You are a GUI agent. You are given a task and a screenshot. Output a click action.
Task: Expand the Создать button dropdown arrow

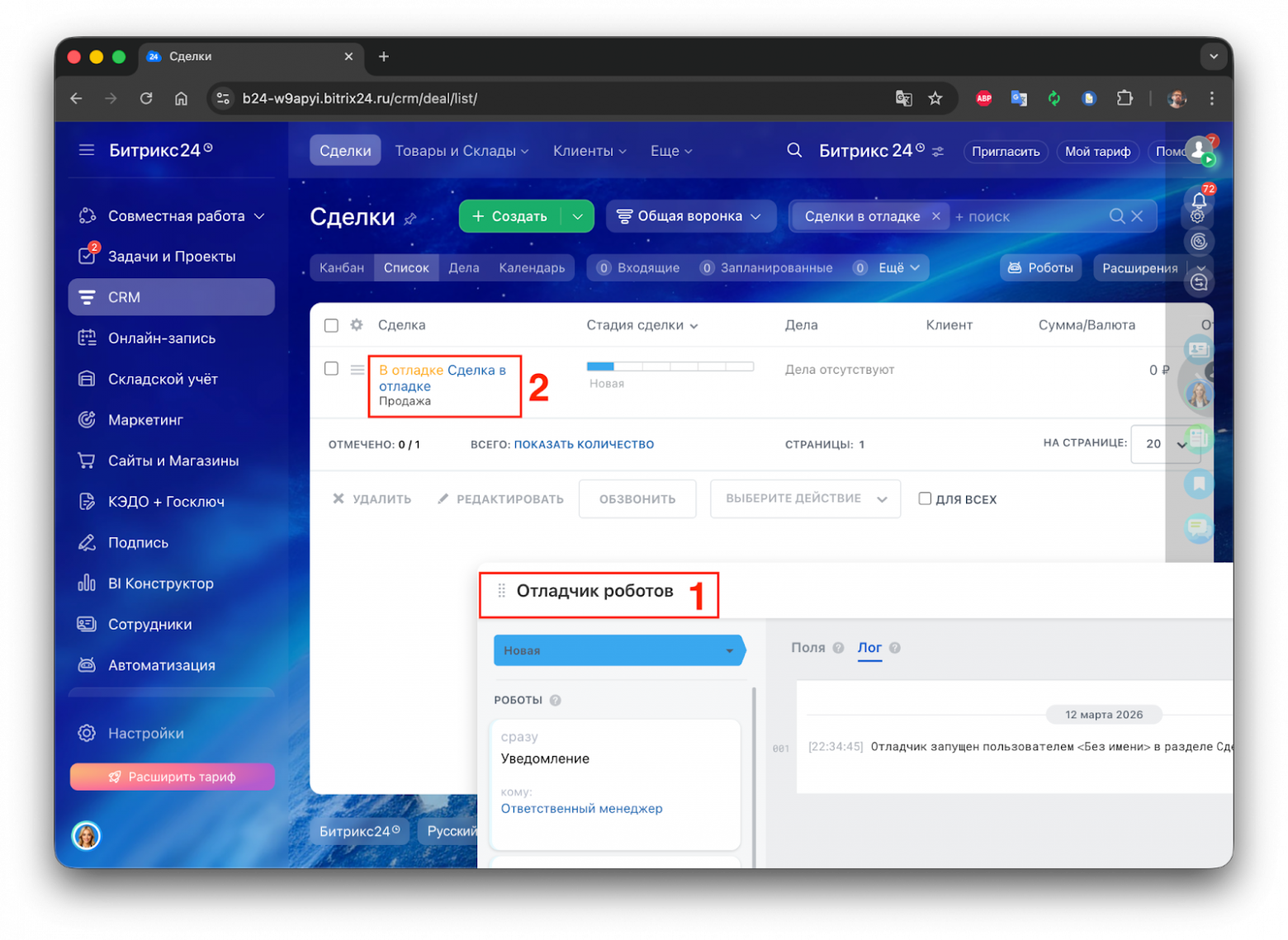point(578,216)
